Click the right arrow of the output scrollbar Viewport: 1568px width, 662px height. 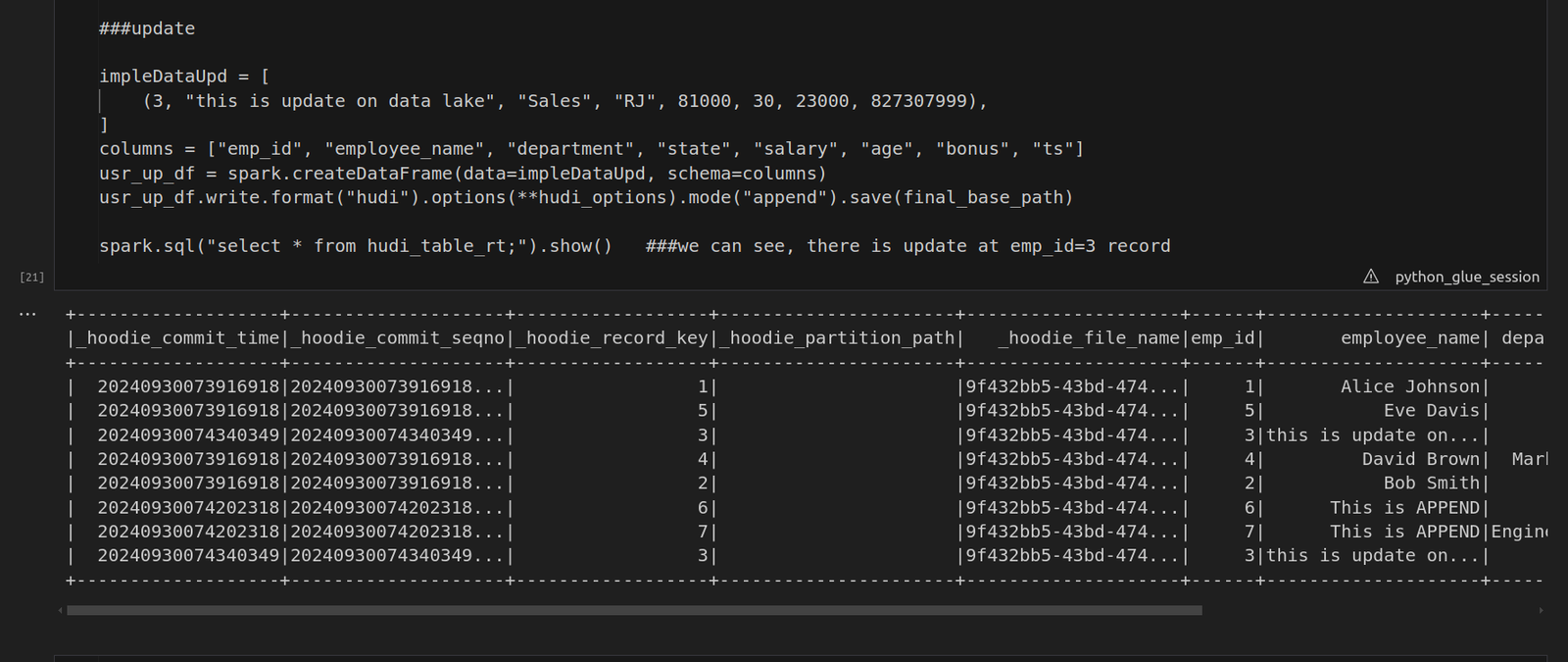point(1541,610)
